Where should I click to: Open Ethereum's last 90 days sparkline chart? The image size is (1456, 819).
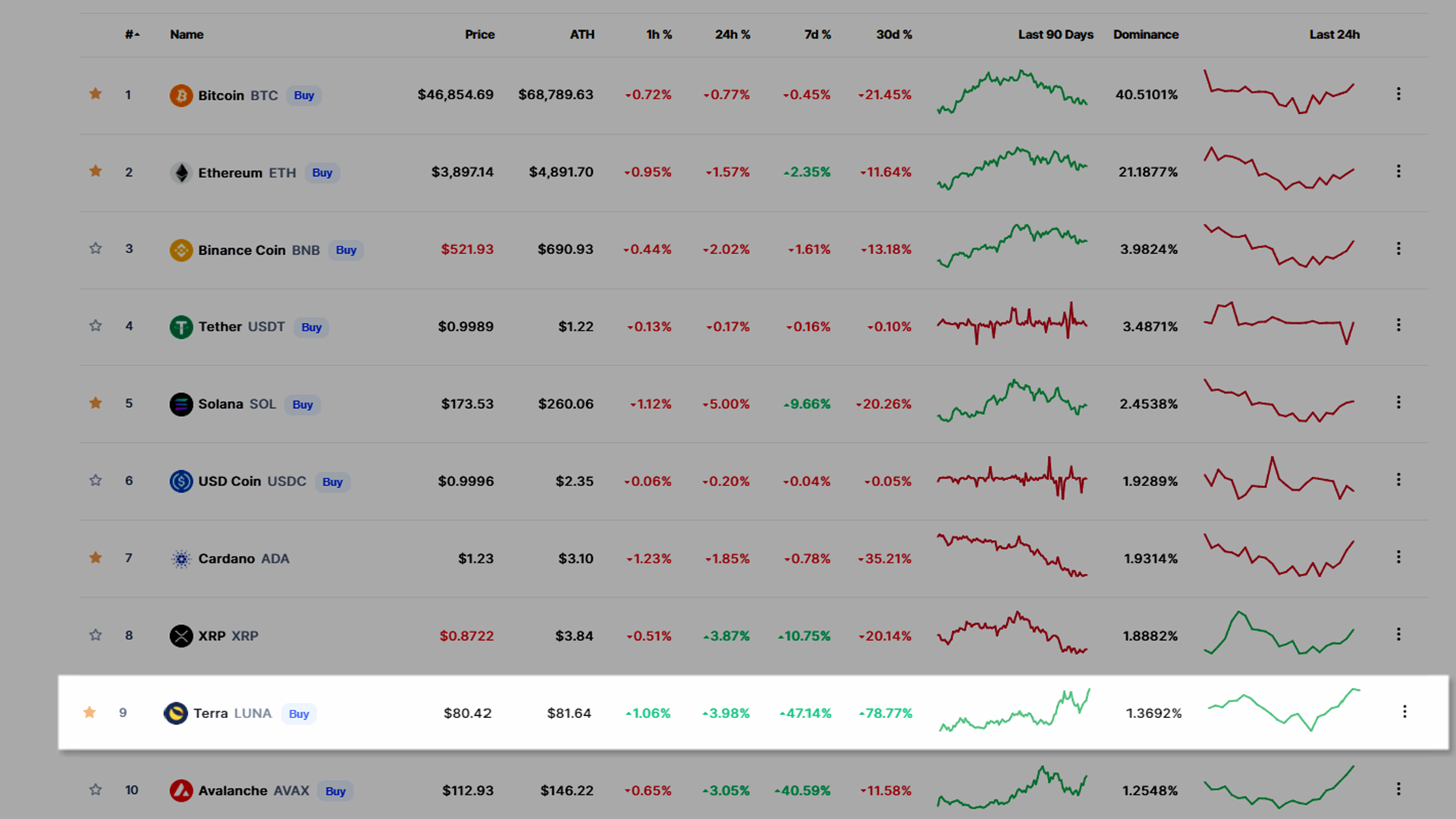(1012, 170)
